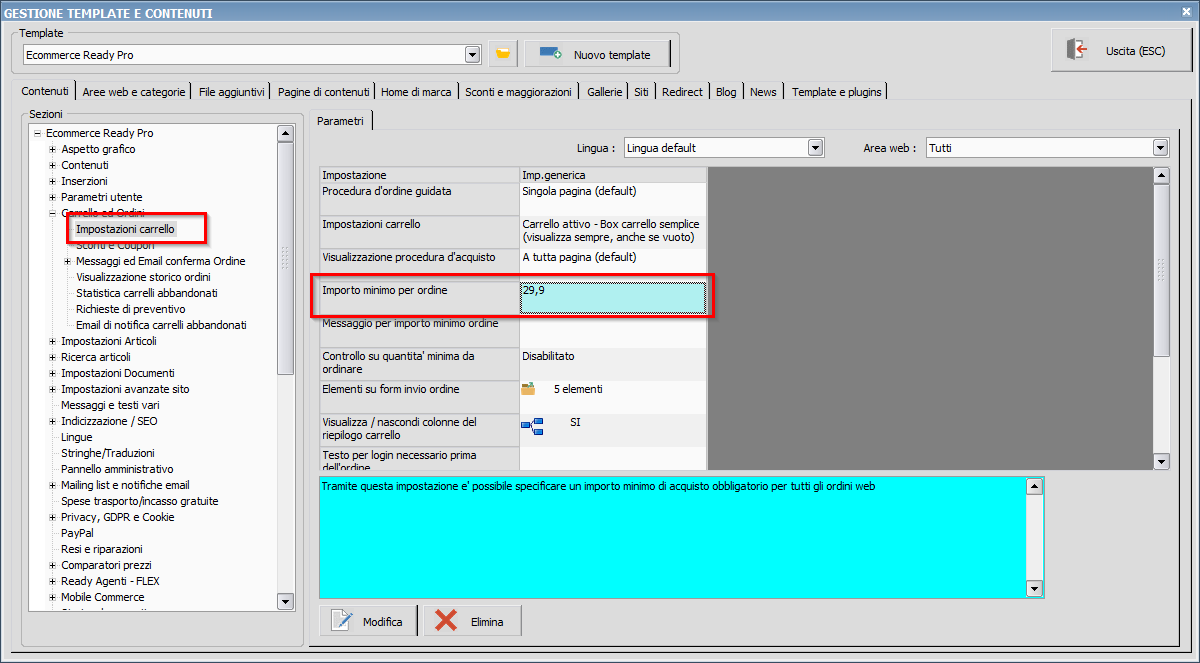
Task: Expand the Ricerca articoli node
Action: point(52,357)
